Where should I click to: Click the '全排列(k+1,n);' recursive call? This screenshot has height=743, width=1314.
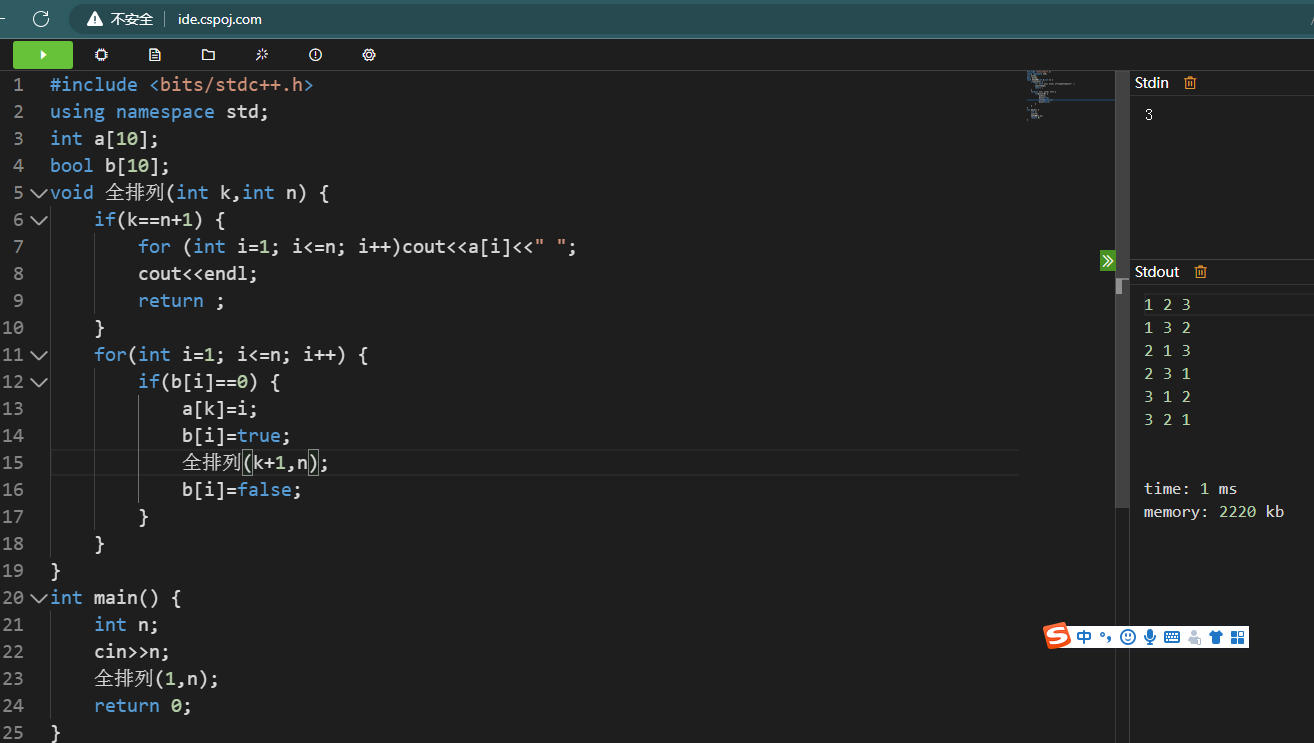click(256, 462)
